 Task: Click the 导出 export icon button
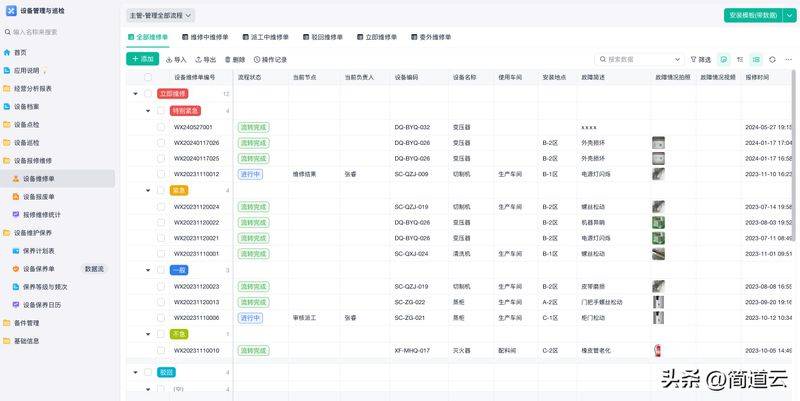pyautogui.click(x=205, y=60)
